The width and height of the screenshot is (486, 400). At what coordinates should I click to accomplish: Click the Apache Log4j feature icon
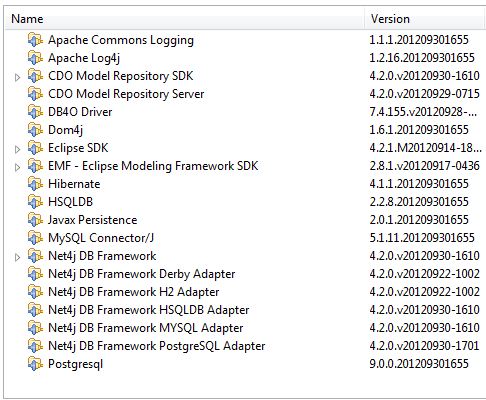coord(35,58)
